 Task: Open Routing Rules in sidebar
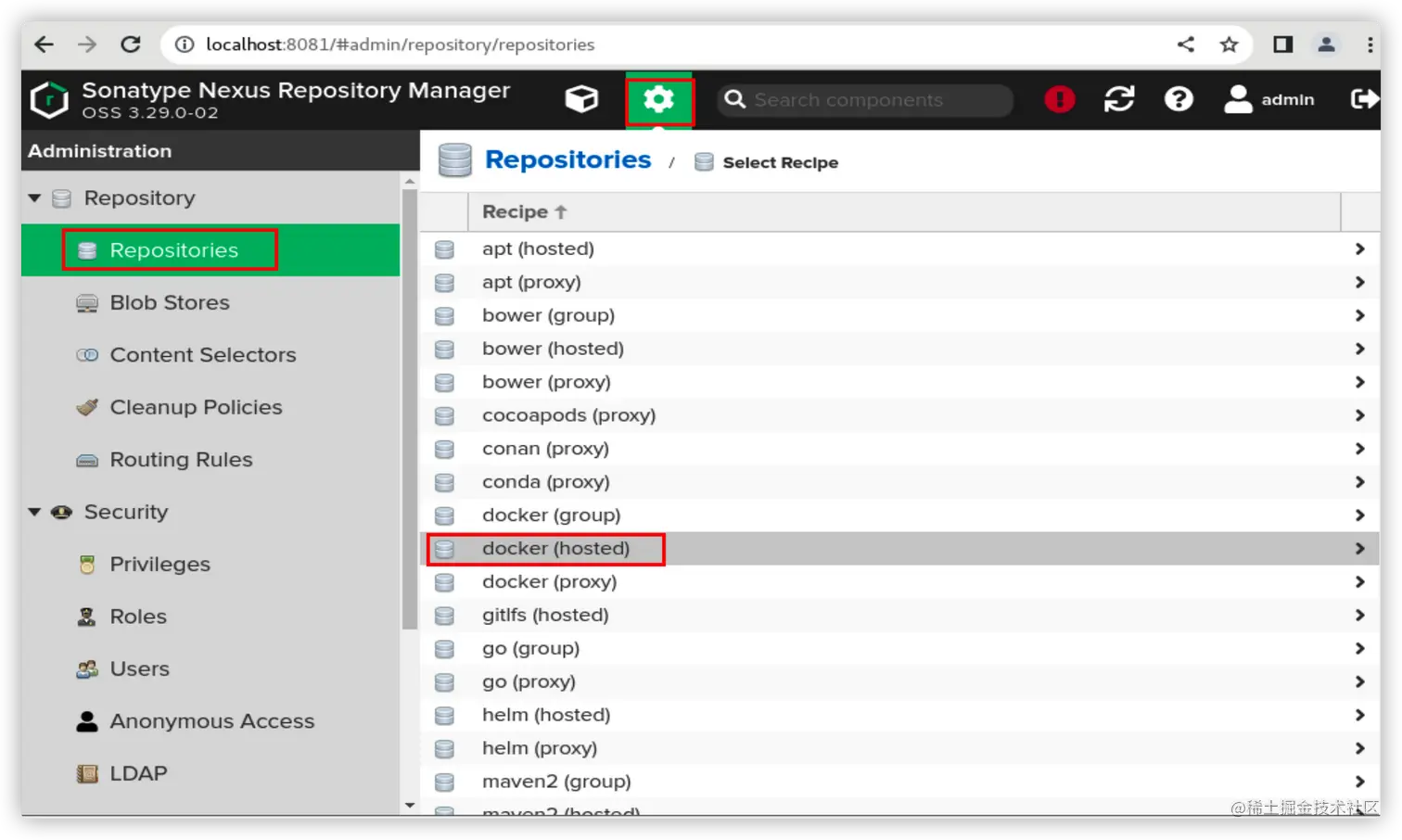coord(210,460)
